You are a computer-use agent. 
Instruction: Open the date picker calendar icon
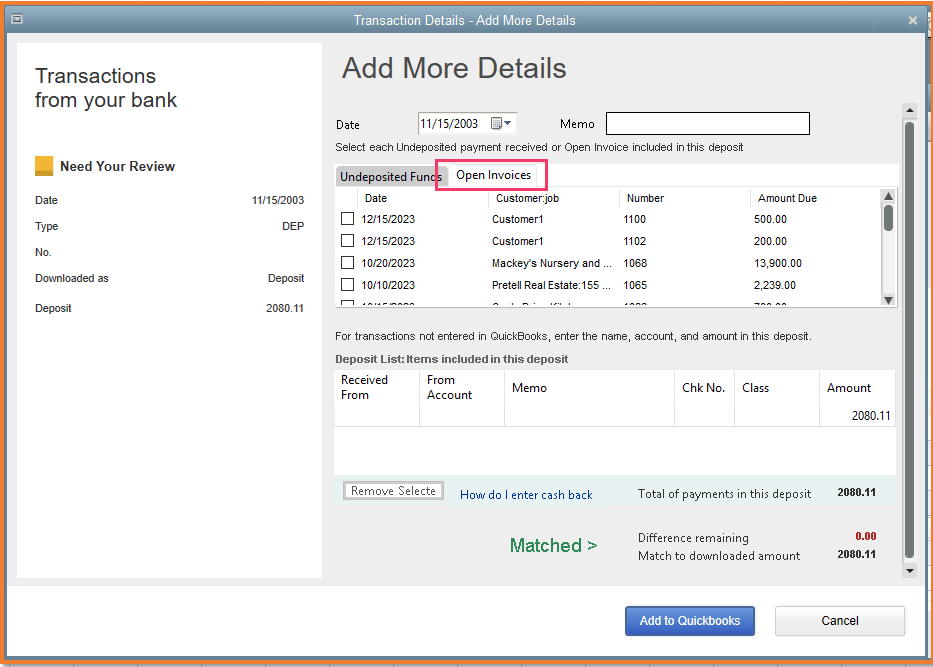pyautogui.click(x=496, y=124)
